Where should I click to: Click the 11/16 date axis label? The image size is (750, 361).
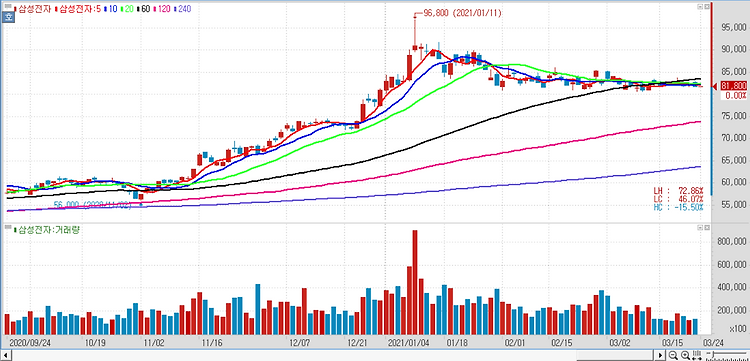[212, 343]
